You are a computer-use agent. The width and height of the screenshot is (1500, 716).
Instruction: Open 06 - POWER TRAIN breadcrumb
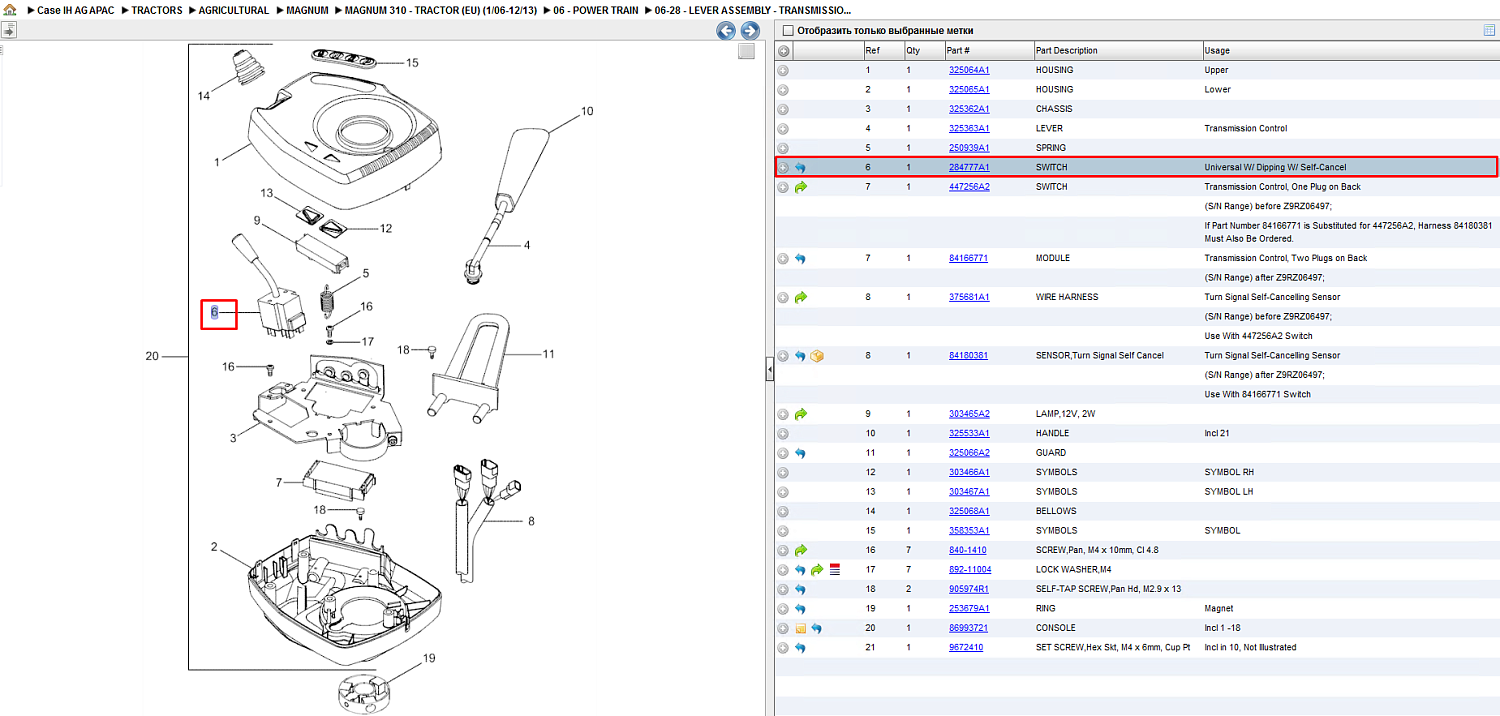point(595,10)
